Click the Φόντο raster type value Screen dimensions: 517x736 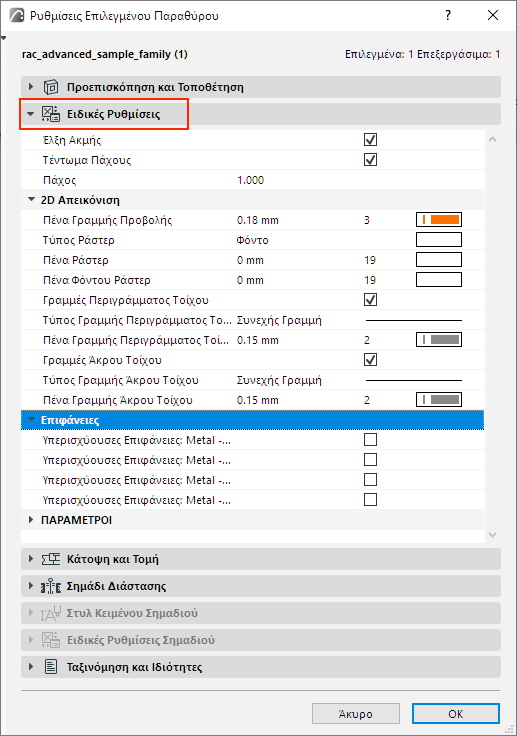[253, 240]
